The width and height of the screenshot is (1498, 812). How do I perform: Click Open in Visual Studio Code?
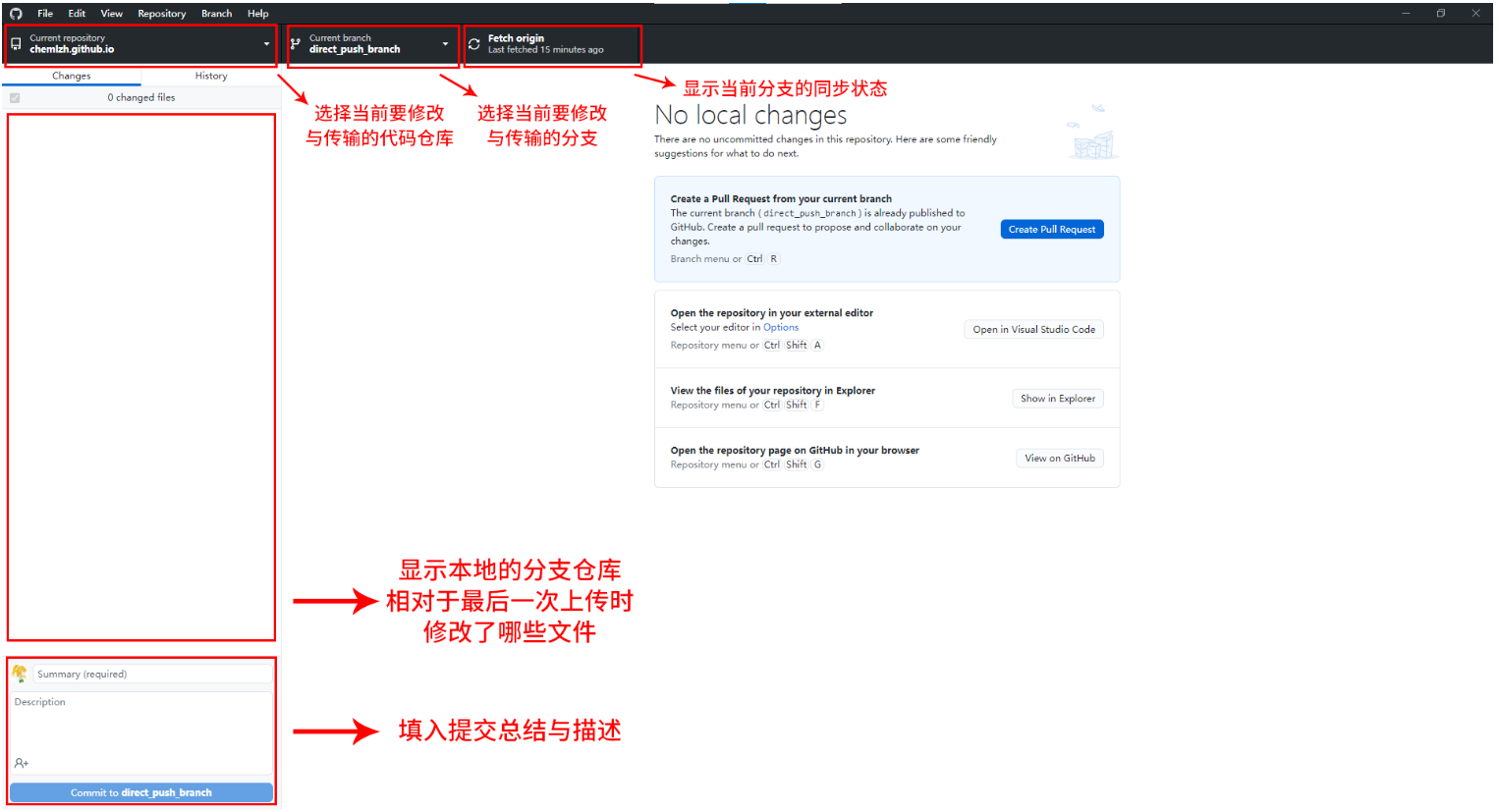pyautogui.click(x=1034, y=329)
